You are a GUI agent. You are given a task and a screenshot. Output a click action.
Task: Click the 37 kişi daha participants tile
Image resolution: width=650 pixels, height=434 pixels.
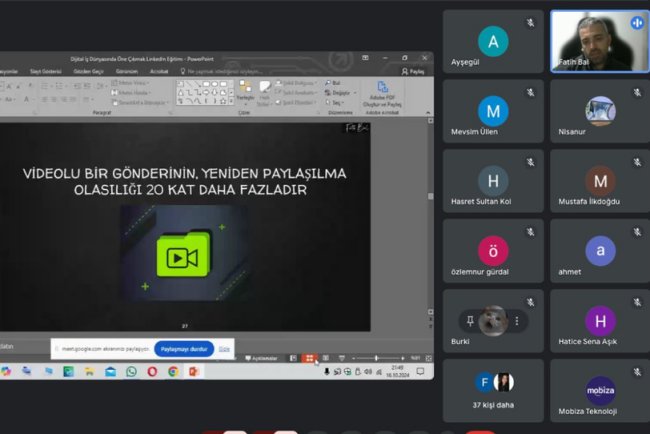click(492, 390)
